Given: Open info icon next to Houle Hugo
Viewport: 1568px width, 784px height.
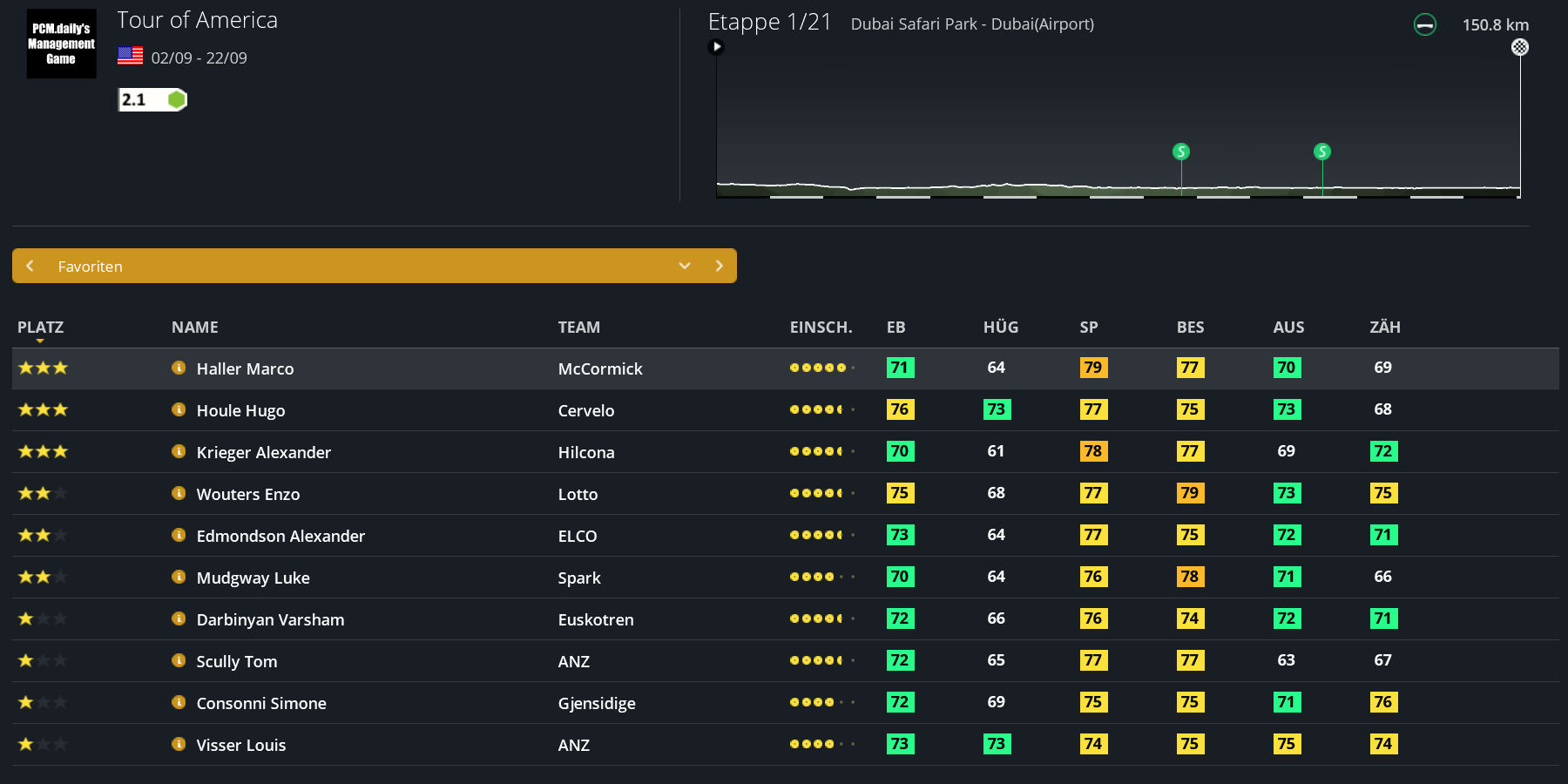Looking at the screenshot, I should [x=179, y=409].
